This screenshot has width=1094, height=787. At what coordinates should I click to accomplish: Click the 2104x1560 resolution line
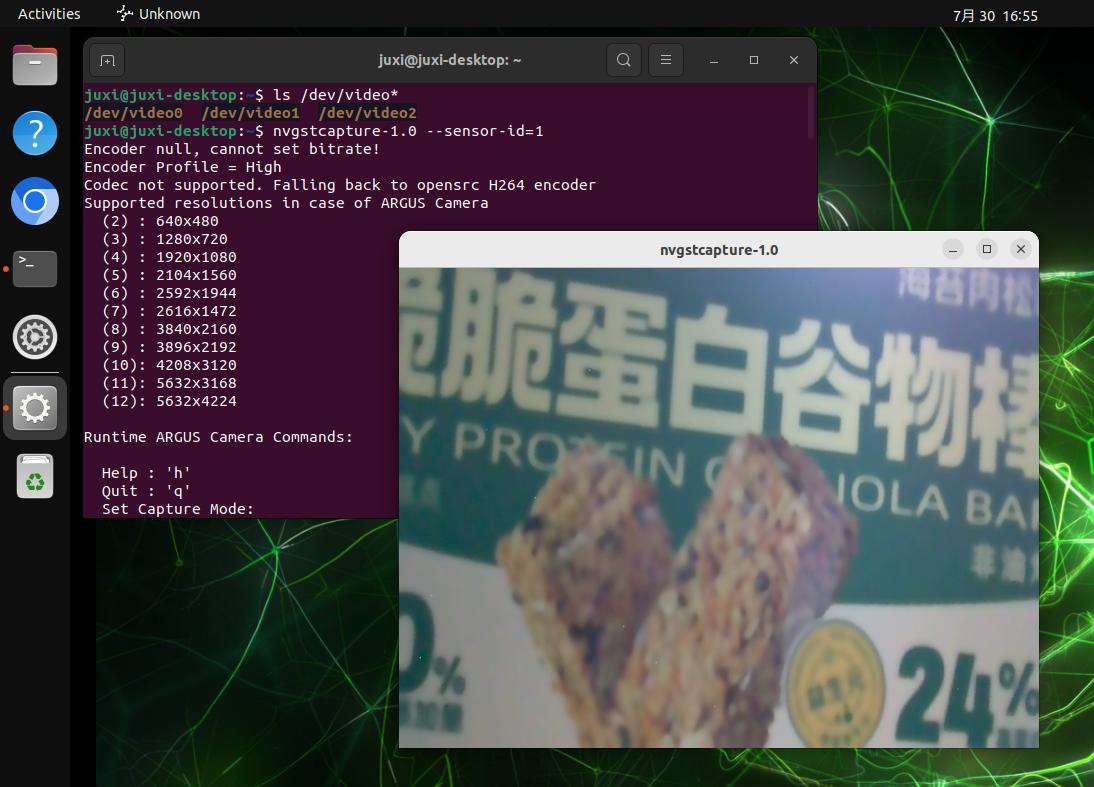point(169,276)
